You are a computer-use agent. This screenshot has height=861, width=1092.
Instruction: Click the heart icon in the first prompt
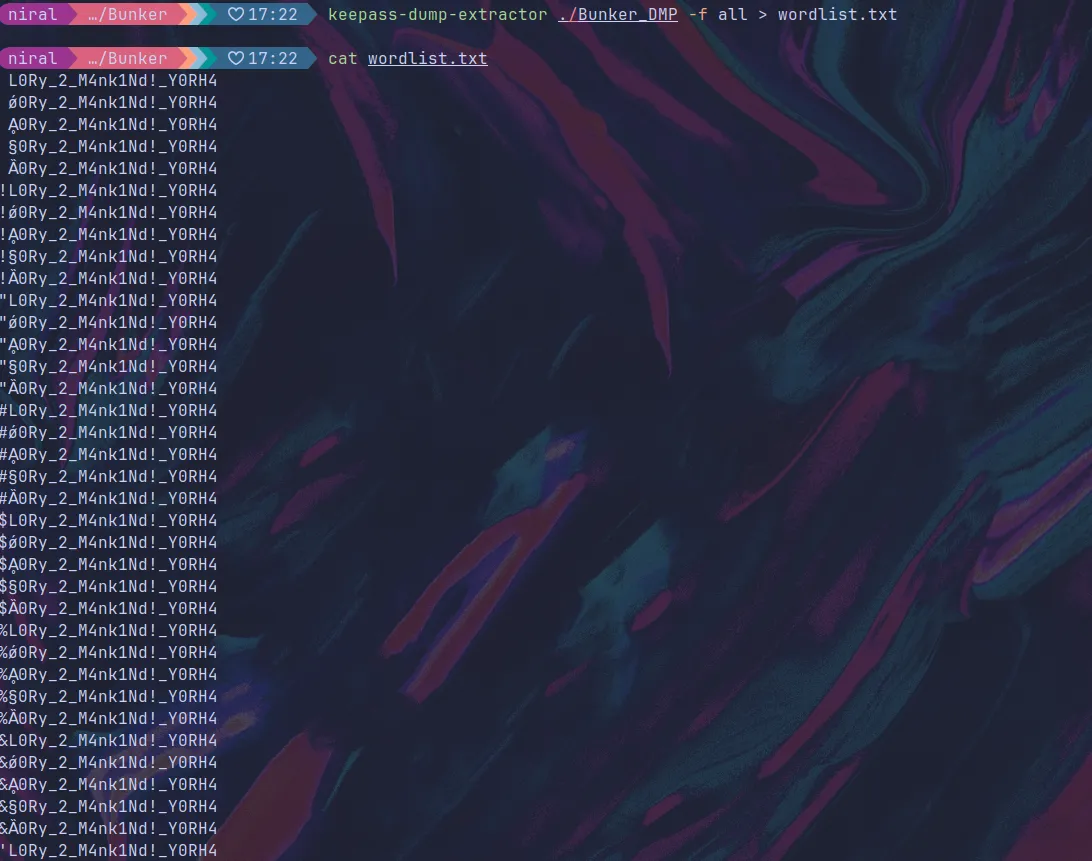click(236, 14)
